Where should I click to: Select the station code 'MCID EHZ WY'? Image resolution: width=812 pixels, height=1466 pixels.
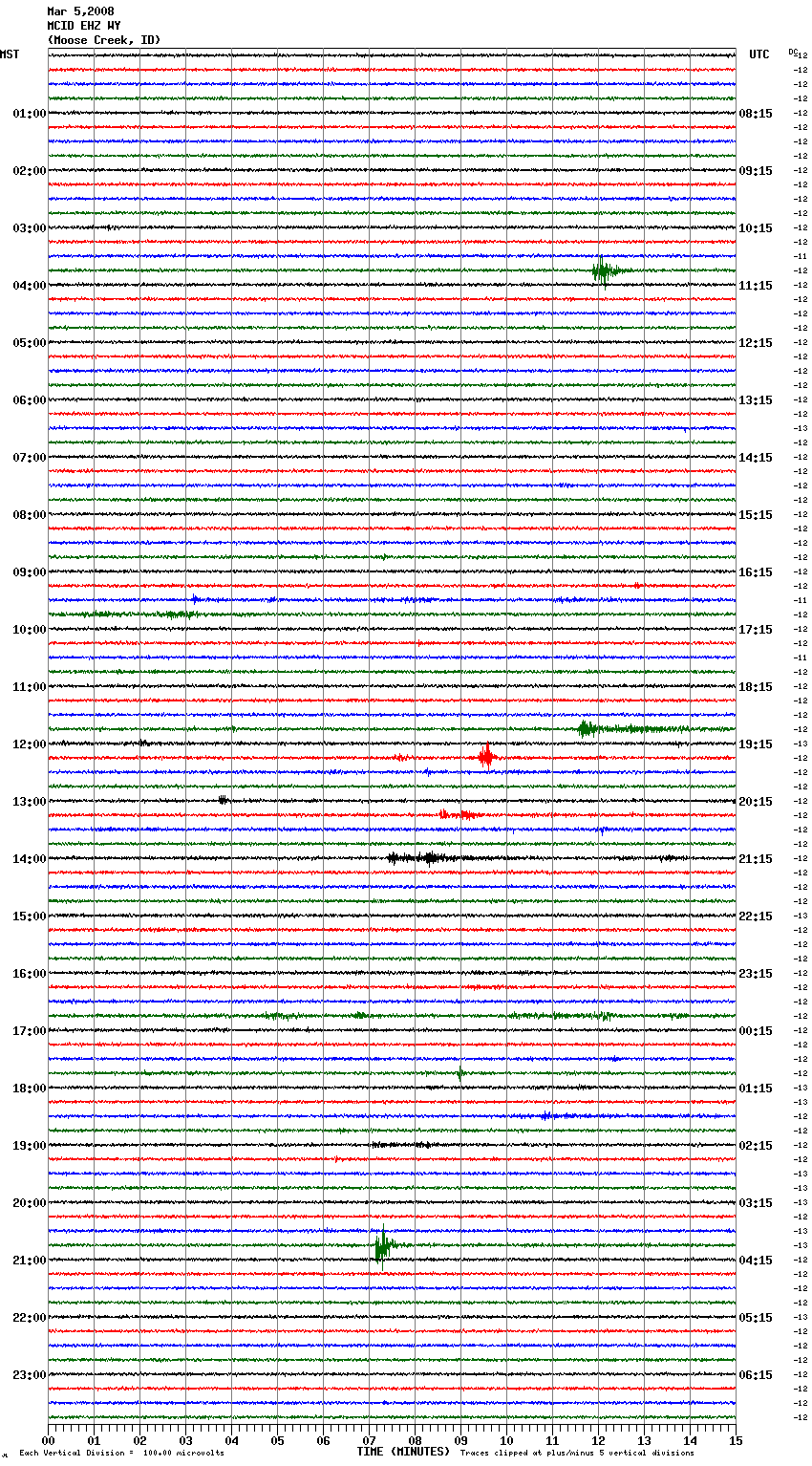[x=84, y=26]
